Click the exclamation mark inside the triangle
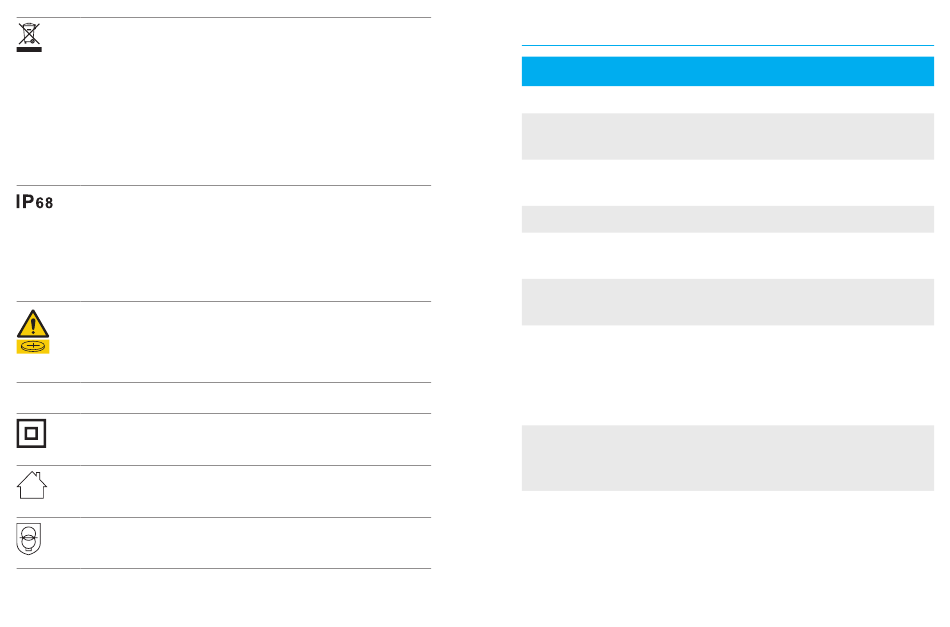The height and width of the screenshot is (627, 950). point(33,327)
